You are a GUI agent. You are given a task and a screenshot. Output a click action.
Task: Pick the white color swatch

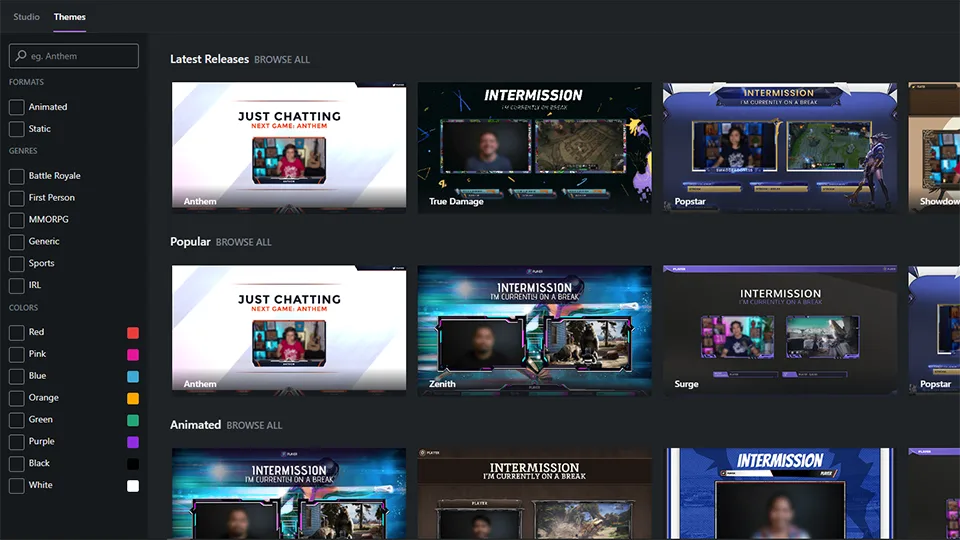[133, 486]
